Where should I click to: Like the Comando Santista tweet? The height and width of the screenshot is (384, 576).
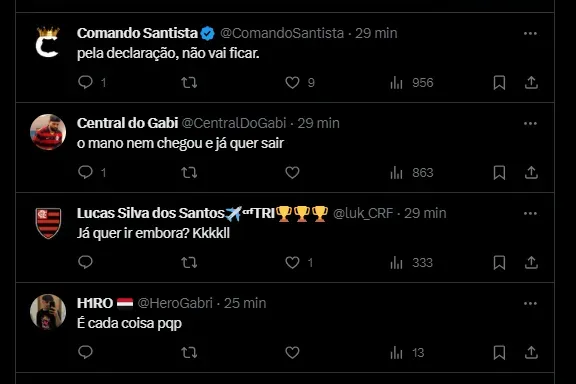pos(292,82)
